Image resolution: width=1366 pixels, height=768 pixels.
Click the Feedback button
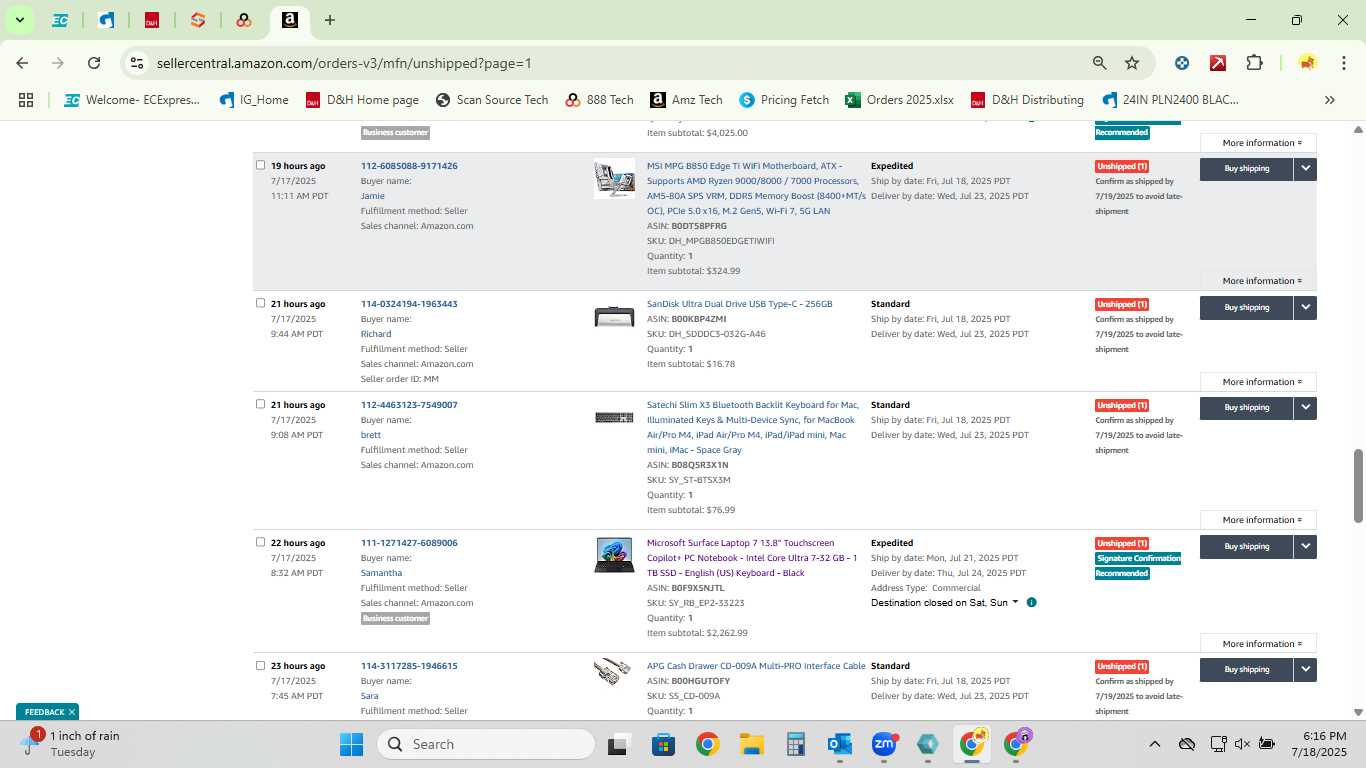(44, 712)
